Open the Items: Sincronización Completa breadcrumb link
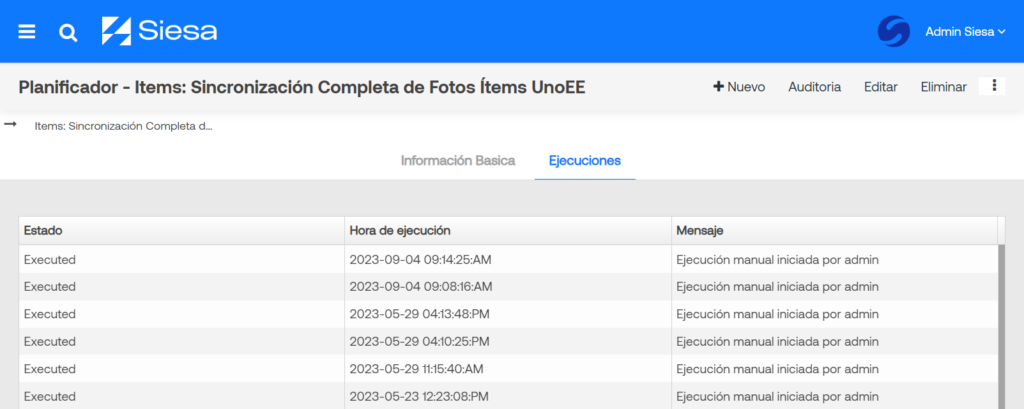The width and height of the screenshot is (1024, 409). 123,126
